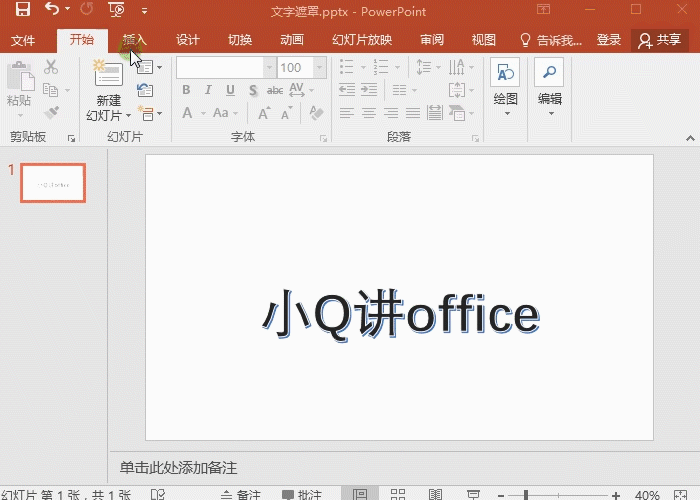Click the 告诉我 search box
Image resolution: width=700 pixels, height=500 pixels.
pyautogui.click(x=551, y=41)
